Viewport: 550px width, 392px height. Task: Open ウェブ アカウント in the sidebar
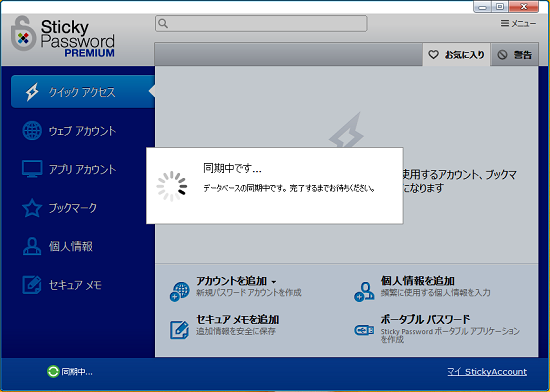tap(82, 131)
